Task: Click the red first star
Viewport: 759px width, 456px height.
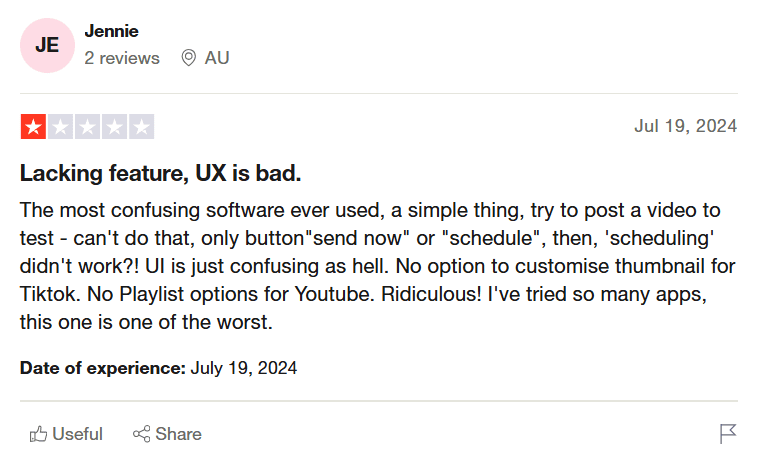Action: coord(33,127)
